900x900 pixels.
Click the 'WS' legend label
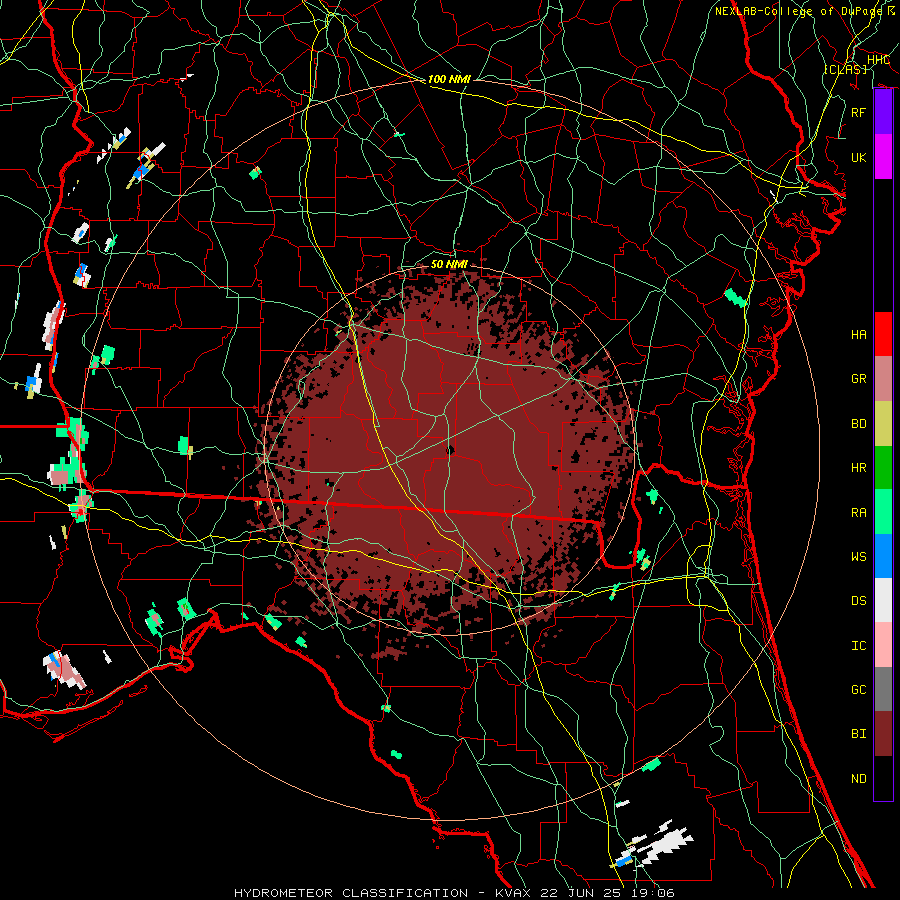[x=859, y=557]
